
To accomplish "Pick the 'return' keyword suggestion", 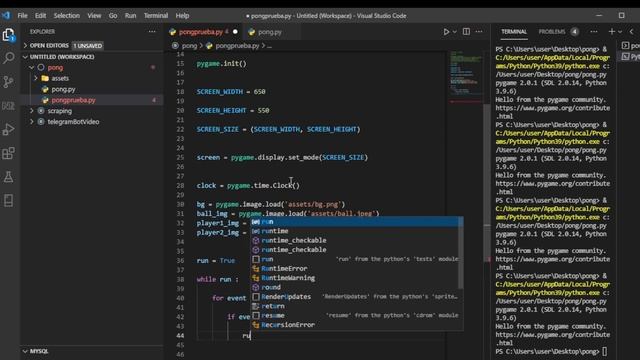I will (x=354, y=306).
